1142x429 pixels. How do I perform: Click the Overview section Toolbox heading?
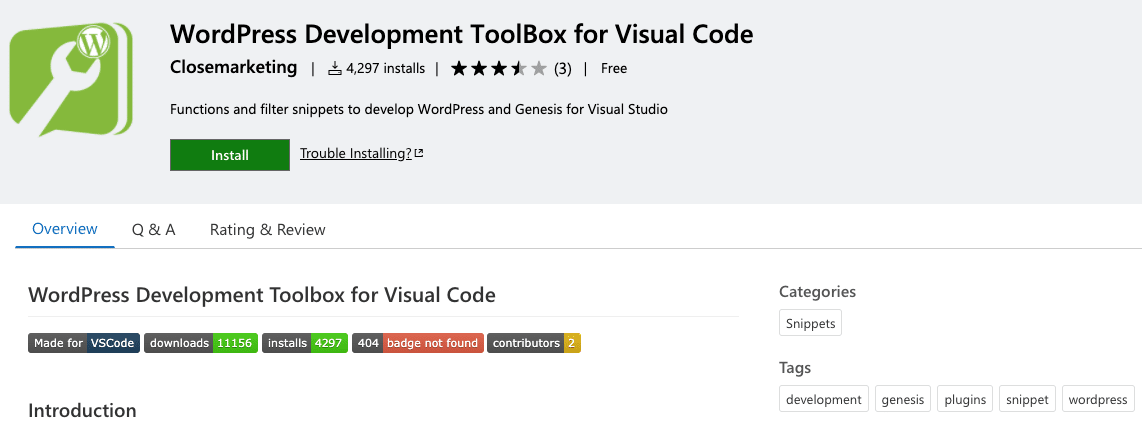pos(262,295)
